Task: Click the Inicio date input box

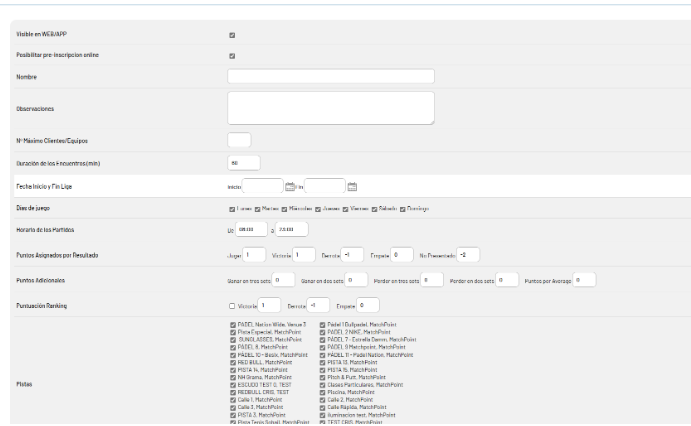Action: pos(263,186)
